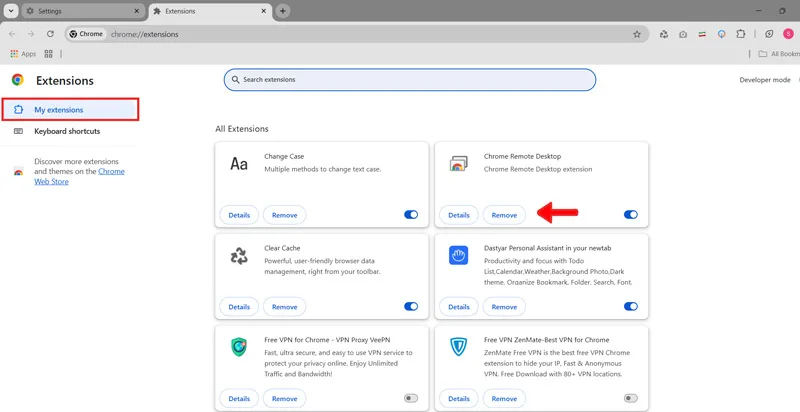This screenshot has width=800, height=412.
Task: Open Details for Change Case
Action: (x=239, y=215)
